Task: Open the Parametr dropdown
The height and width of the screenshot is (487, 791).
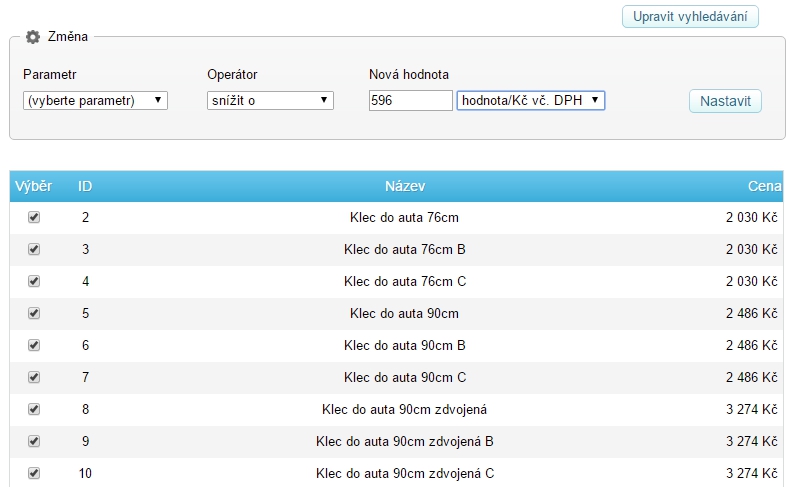Action: 95,100
